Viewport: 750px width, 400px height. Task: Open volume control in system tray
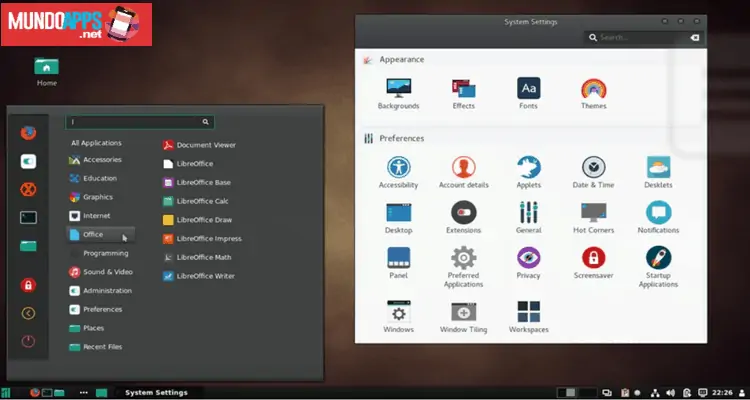pyautogui.click(x=671, y=392)
